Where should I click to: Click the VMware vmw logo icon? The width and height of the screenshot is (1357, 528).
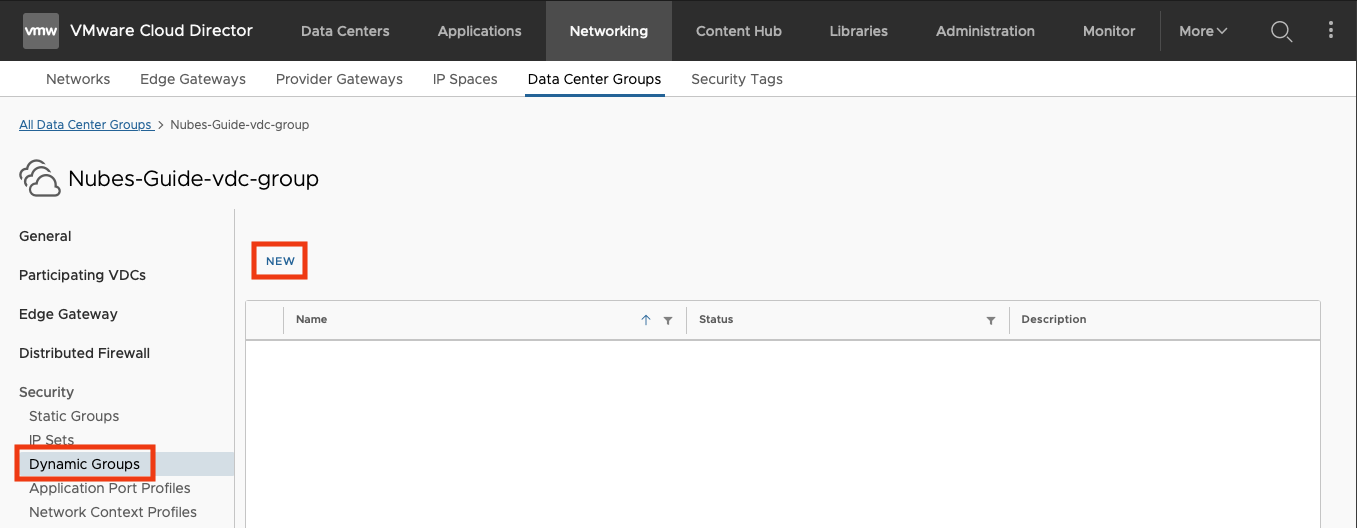click(x=41, y=31)
